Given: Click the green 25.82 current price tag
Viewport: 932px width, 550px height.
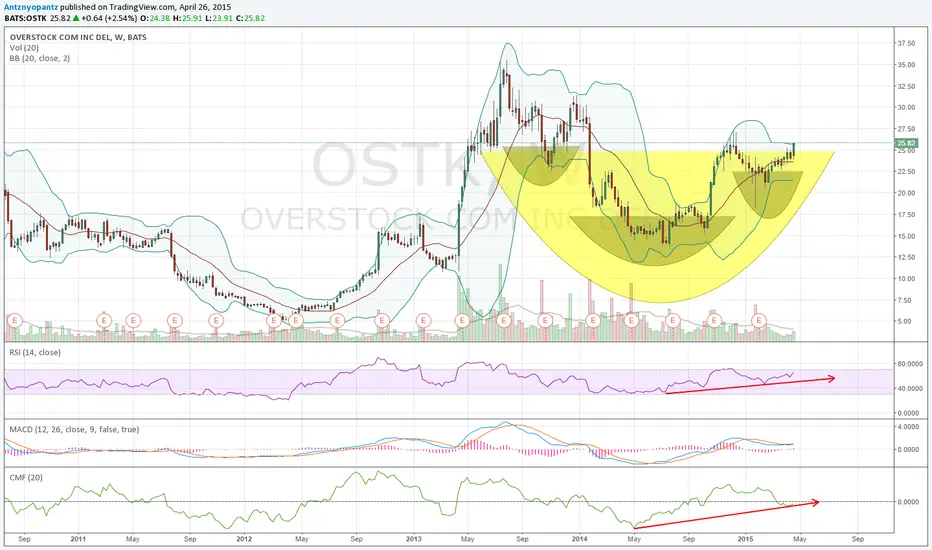Looking at the screenshot, I should pos(906,143).
